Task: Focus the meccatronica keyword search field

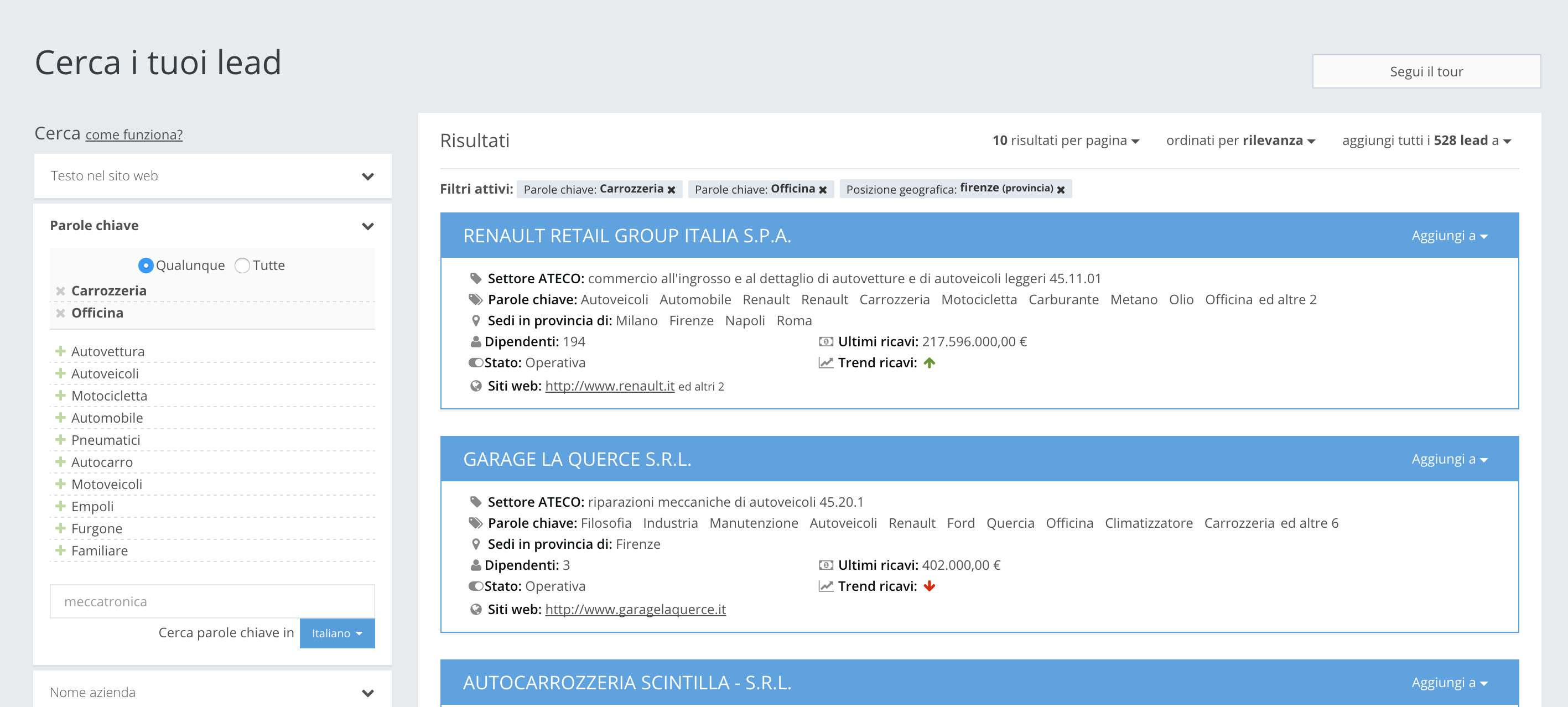Action: (212, 601)
